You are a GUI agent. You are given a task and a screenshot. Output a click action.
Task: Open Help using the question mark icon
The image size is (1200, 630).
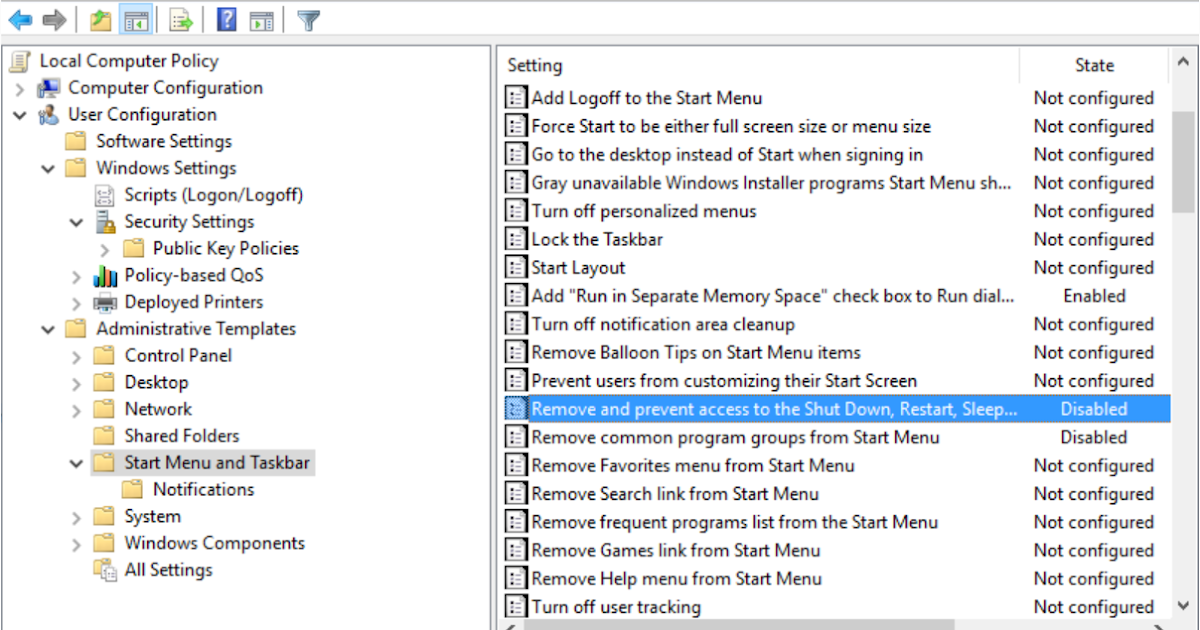tap(225, 17)
